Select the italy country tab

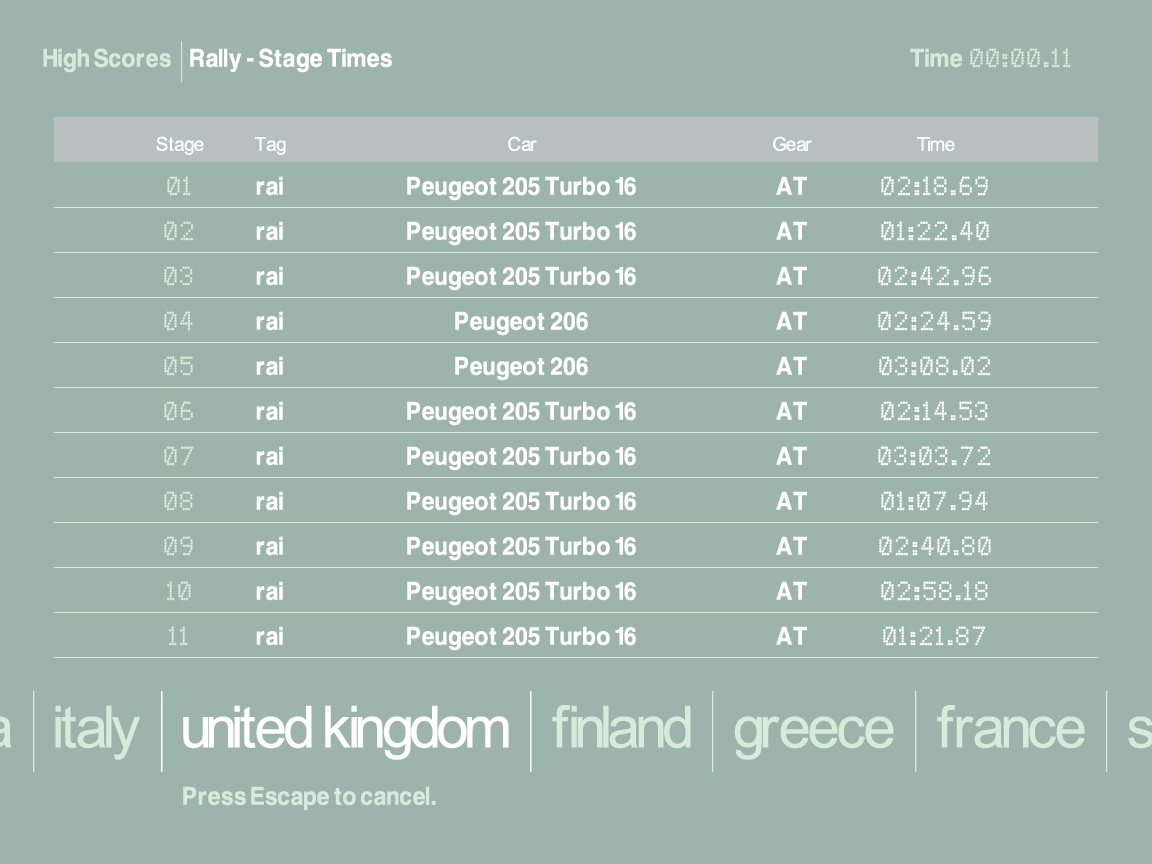tap(96, 729)
